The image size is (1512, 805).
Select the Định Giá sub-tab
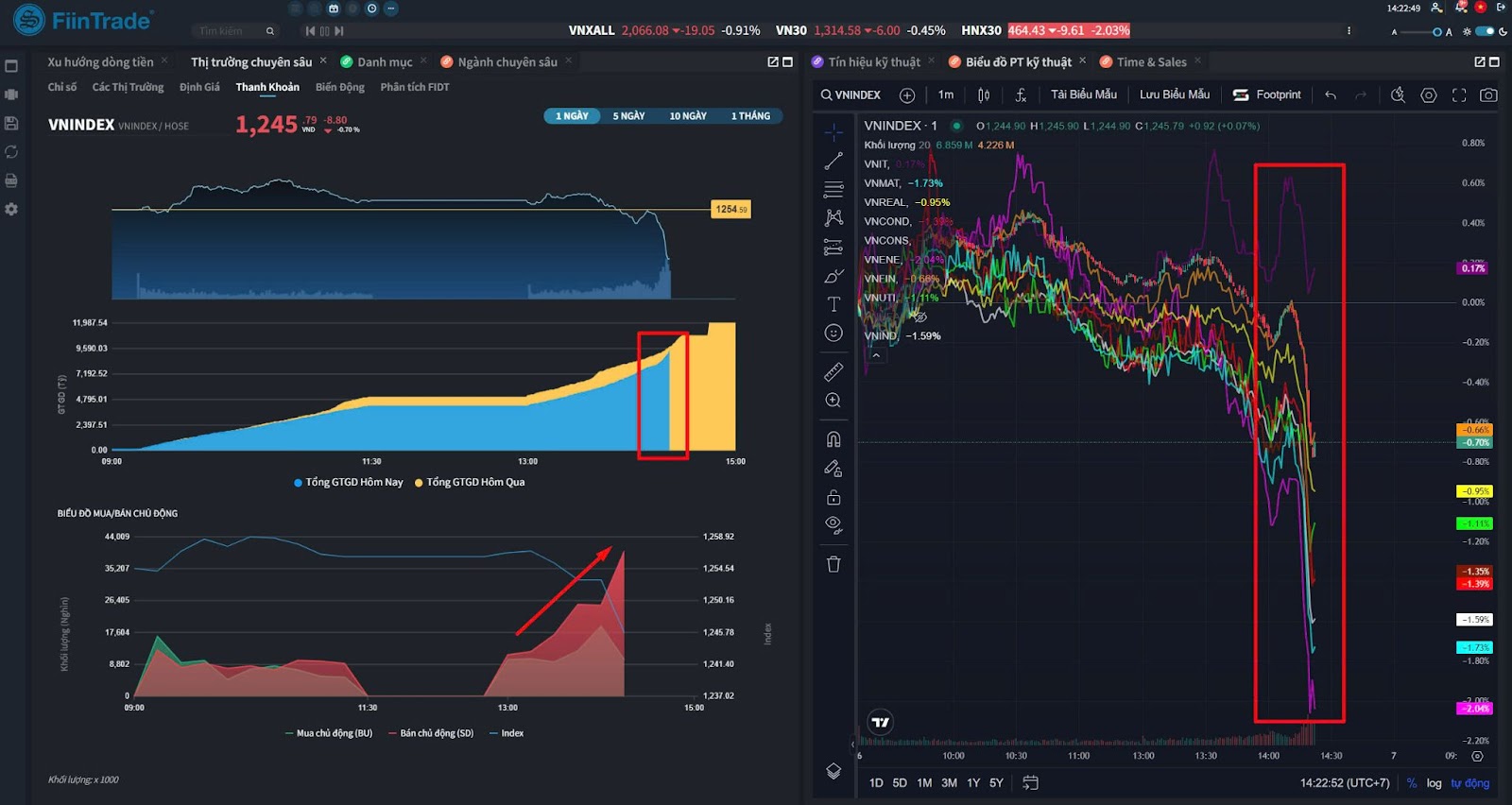(x=199, y=87)
